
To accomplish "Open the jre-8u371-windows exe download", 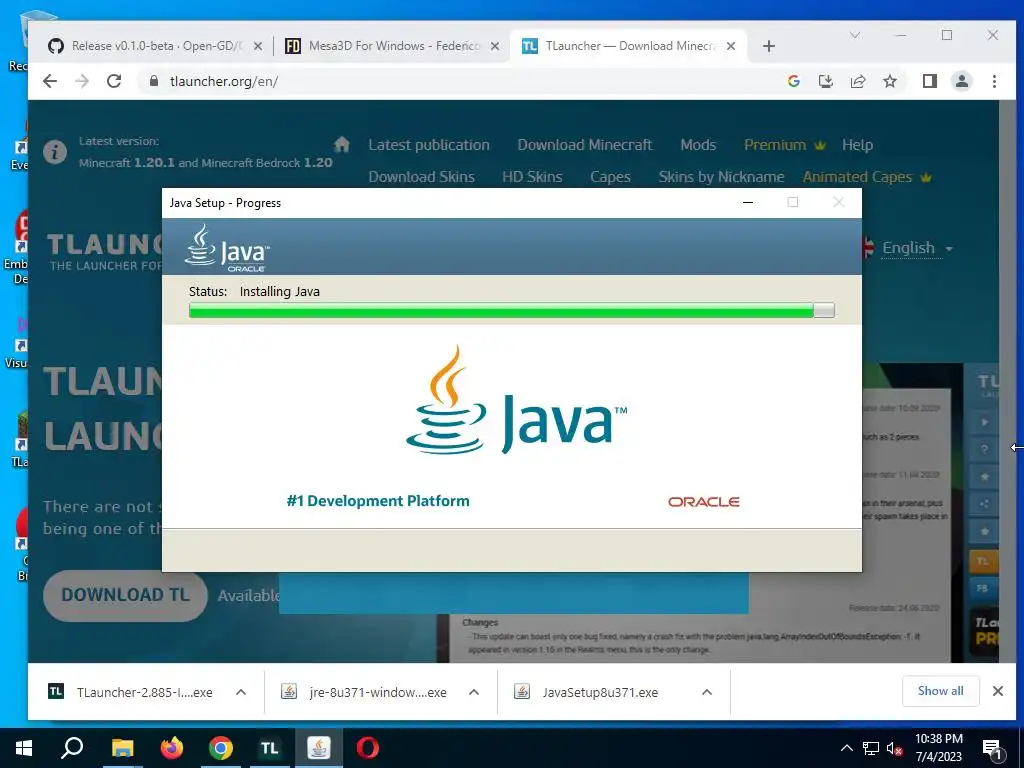I will pyautogui.click(x=364, y=692).
